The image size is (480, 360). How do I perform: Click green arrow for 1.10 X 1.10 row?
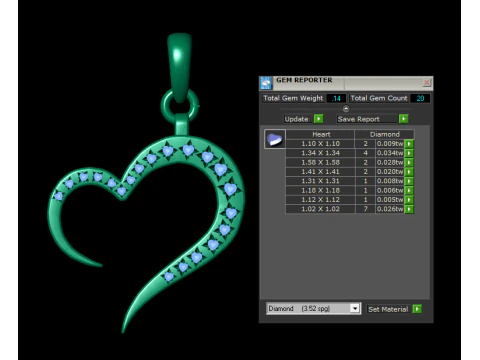(409, 144)
